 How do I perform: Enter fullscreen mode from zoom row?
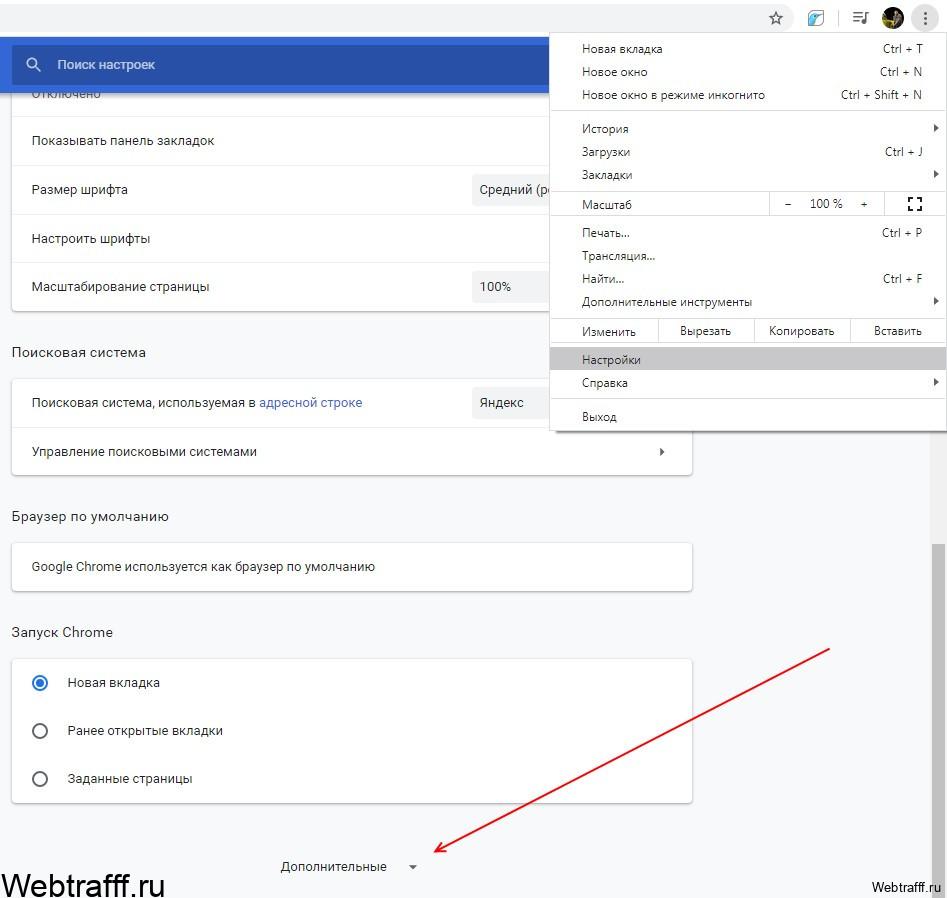point(915,204)
